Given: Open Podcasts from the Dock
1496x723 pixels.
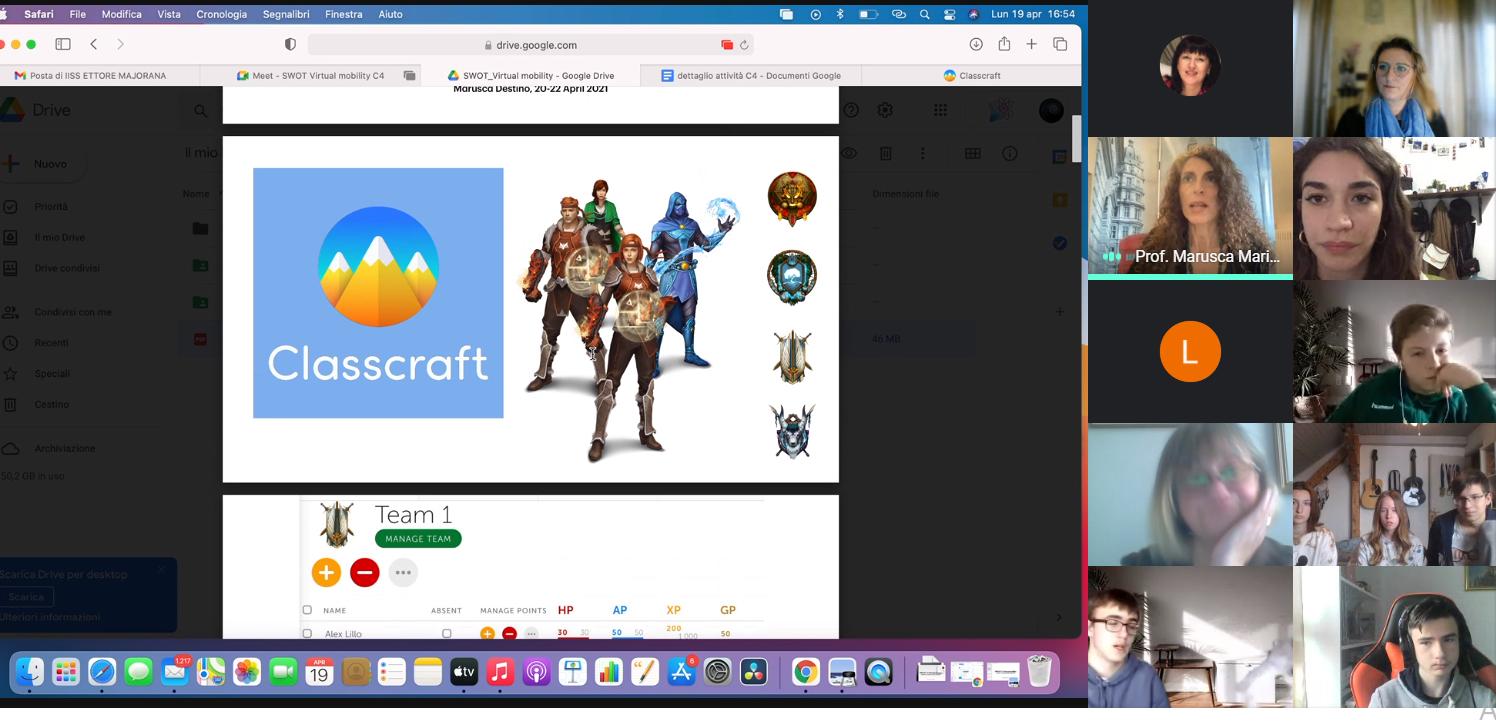Looking at the screenshot, I should coord(536,672).
